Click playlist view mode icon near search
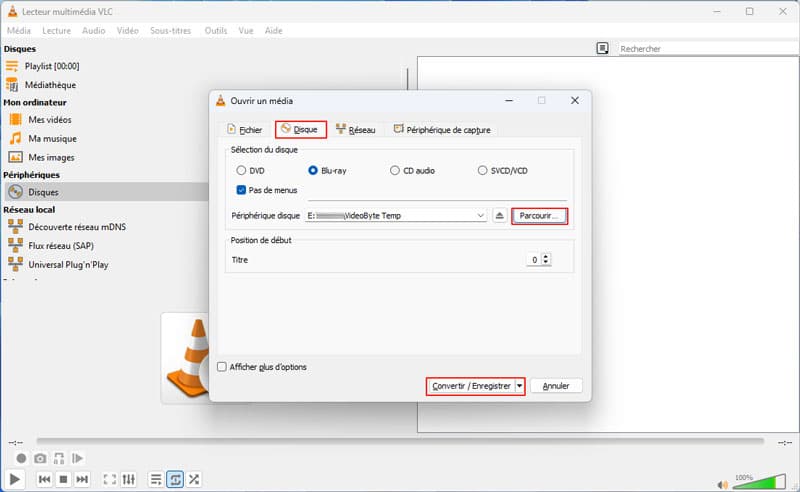800x492 pixels. click(603, 48)
